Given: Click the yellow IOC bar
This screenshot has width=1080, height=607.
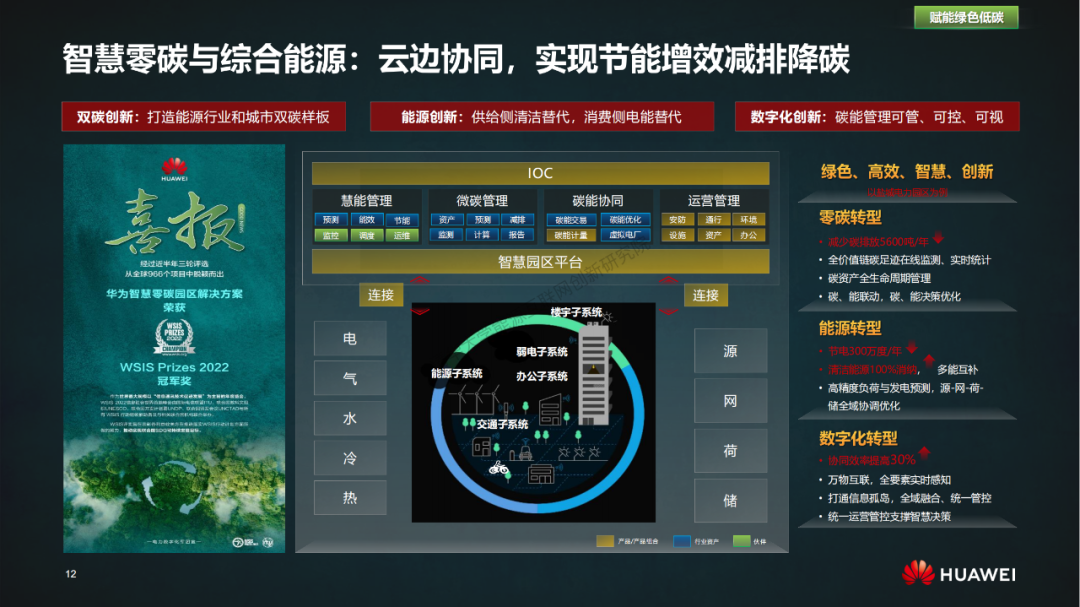Looking at the screenshot, I should (540, 173).
